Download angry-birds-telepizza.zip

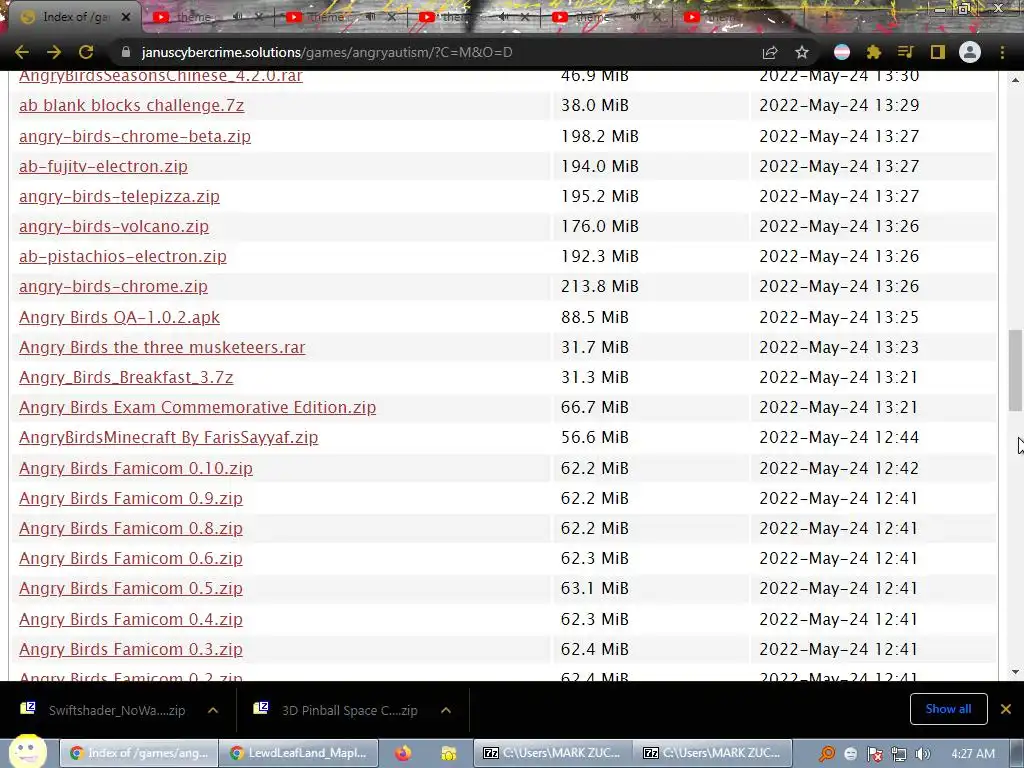point(119,197)
